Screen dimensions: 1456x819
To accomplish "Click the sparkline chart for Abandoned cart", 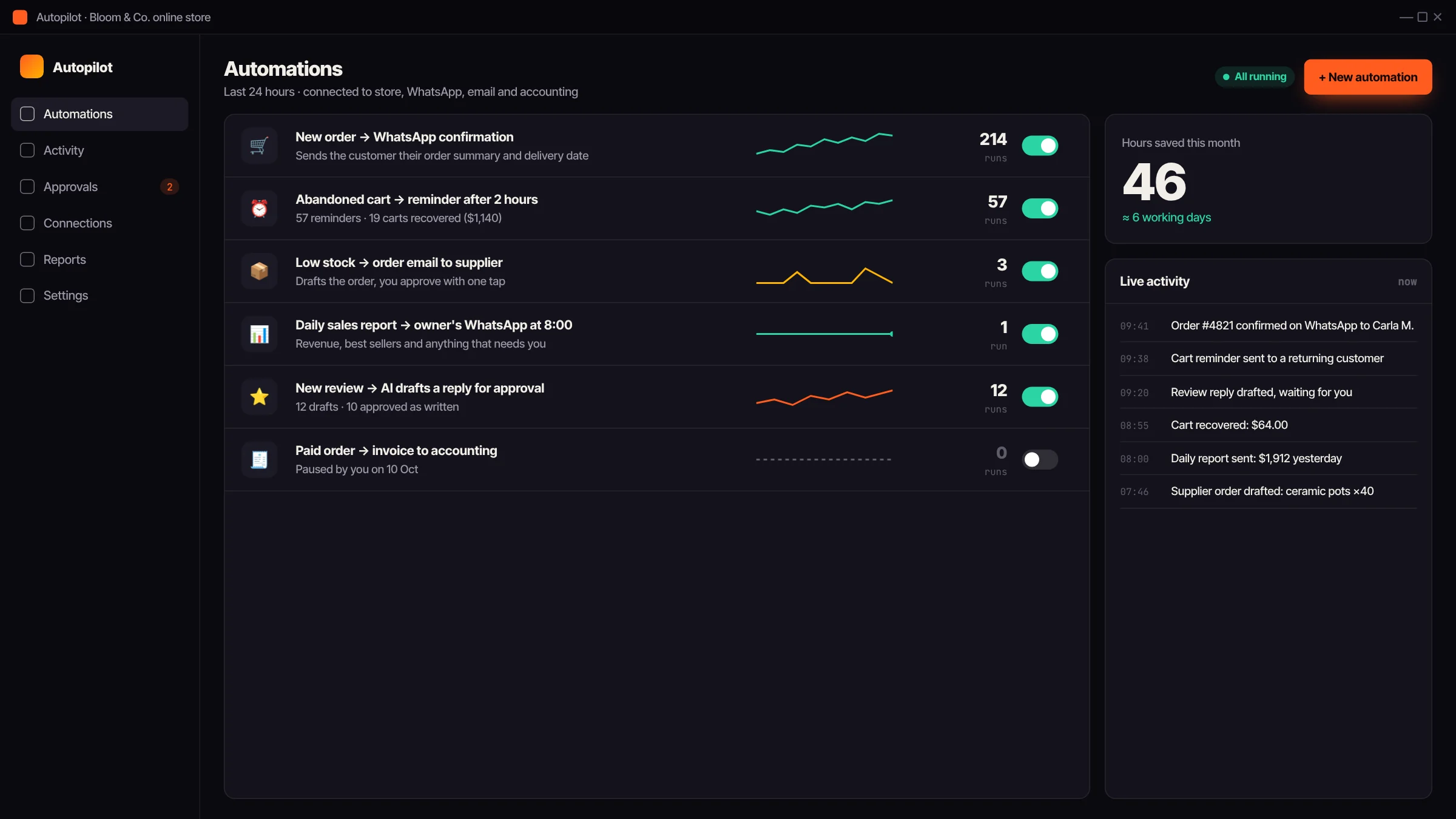I will [824, 207].
